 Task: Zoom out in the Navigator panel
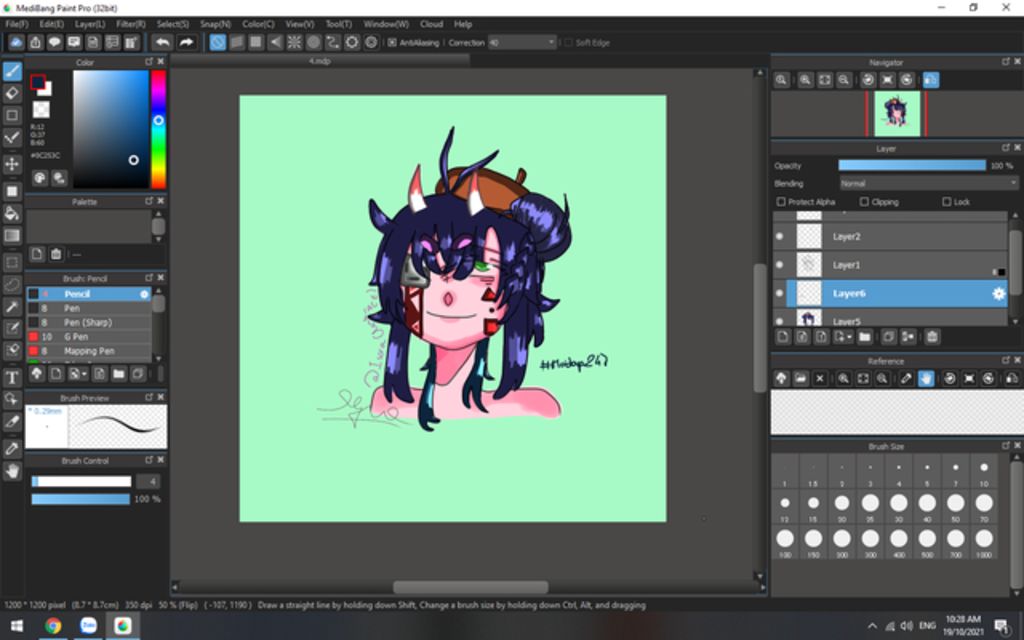coord(844,80)
